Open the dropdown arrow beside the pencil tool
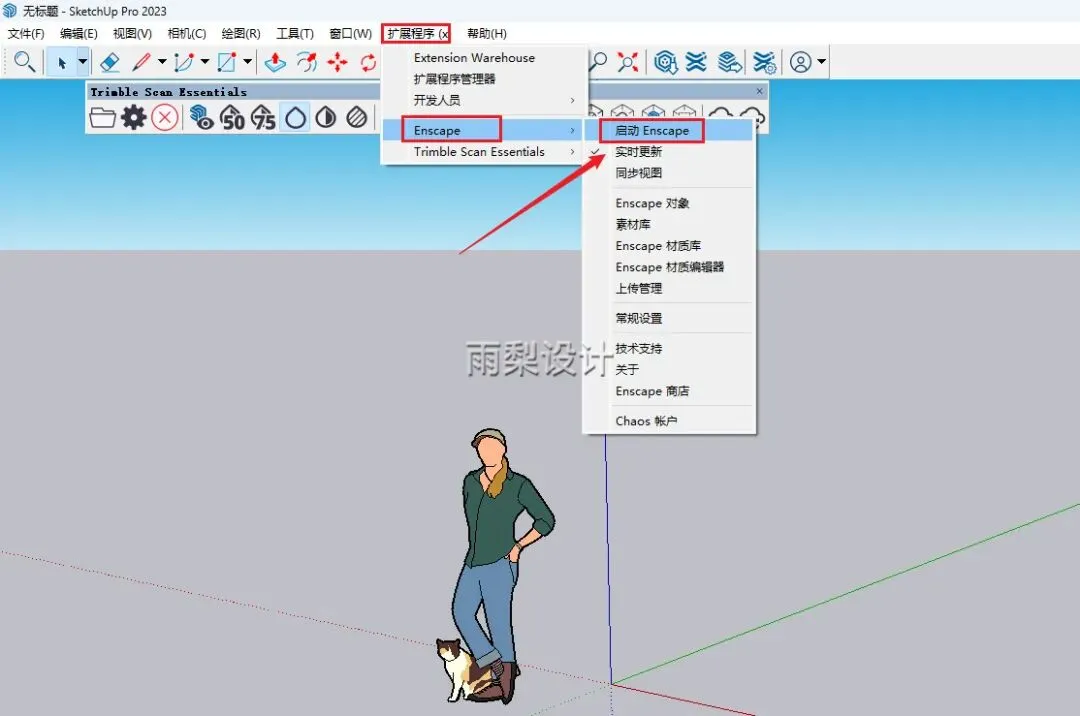 point(162,62)
